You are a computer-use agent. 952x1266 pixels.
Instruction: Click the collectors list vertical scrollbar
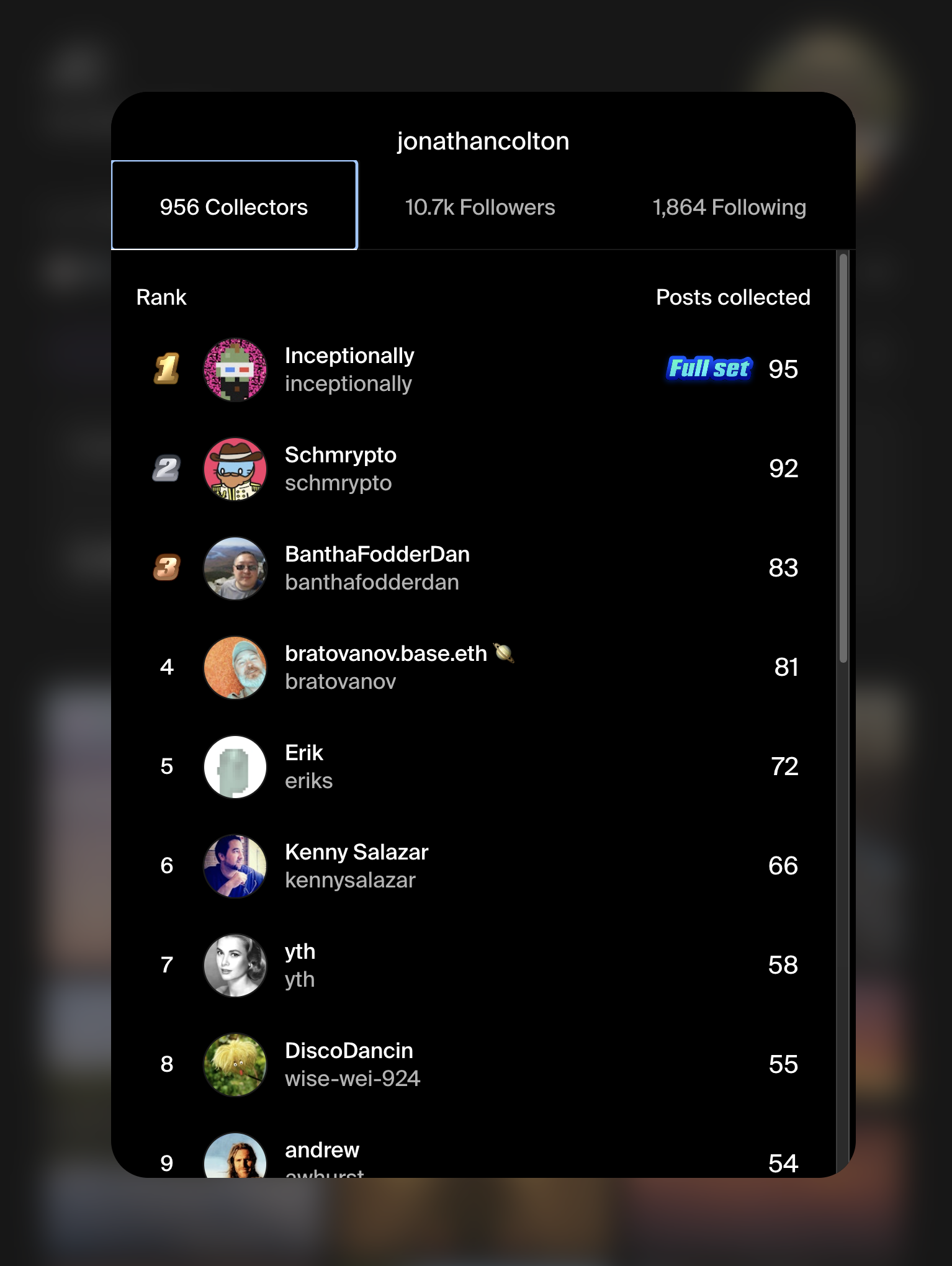point(843,458)
